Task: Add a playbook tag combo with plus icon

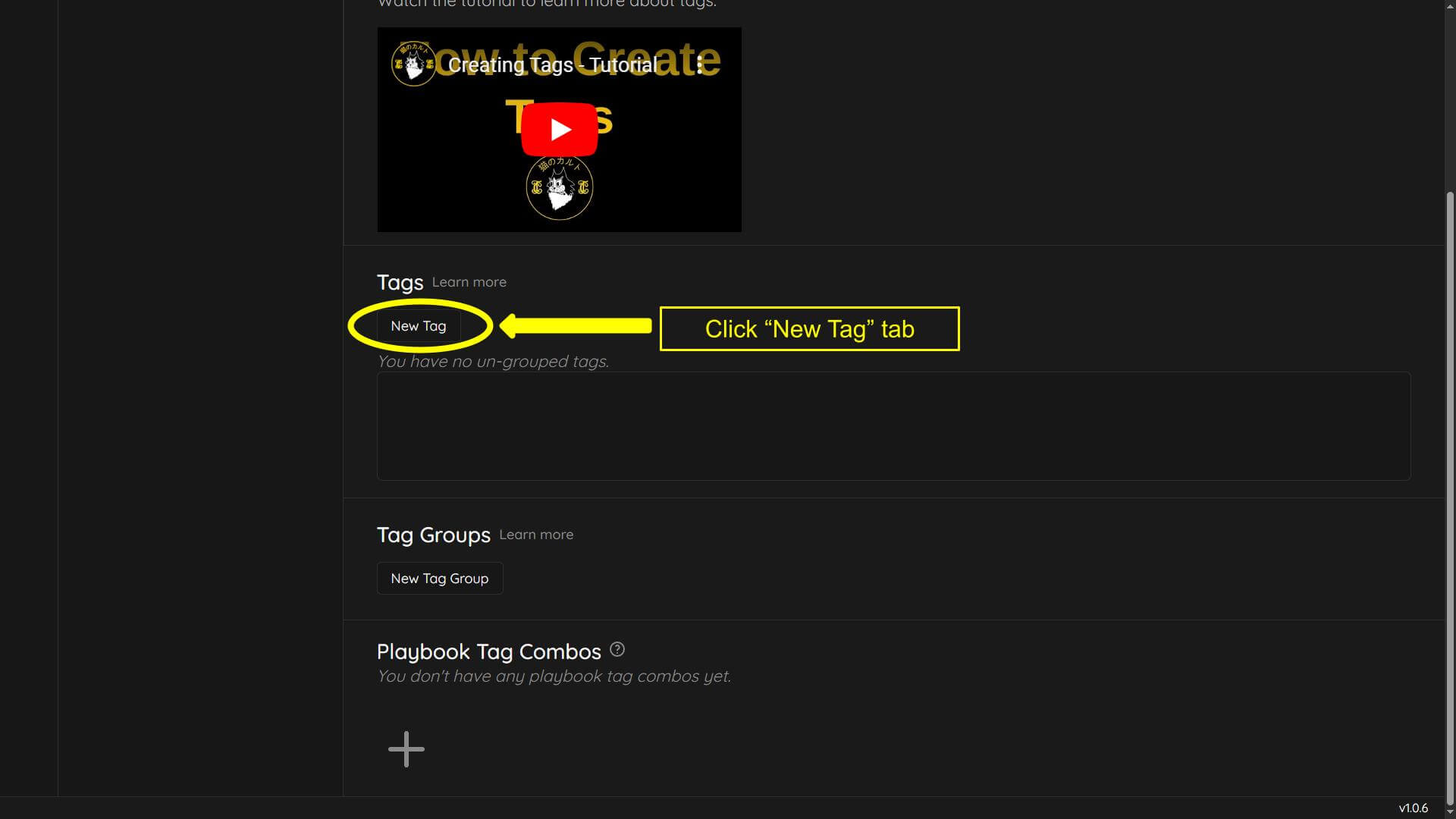Action: point(406,749)
